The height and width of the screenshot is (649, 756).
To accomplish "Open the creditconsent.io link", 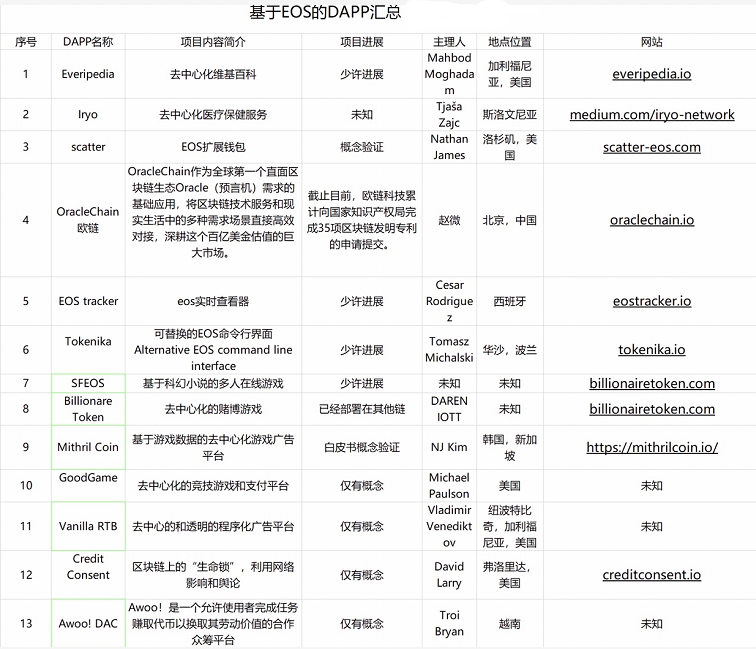I will 651,574.
